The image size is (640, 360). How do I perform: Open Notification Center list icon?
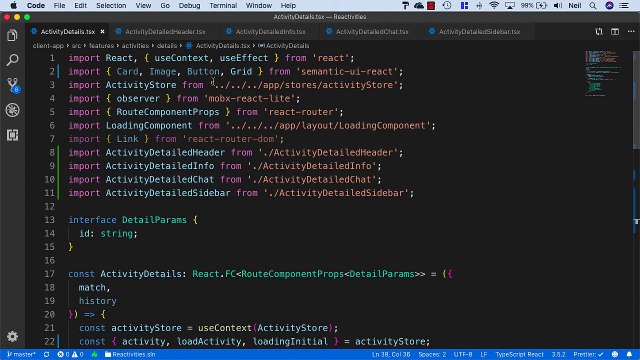[624, 5]
